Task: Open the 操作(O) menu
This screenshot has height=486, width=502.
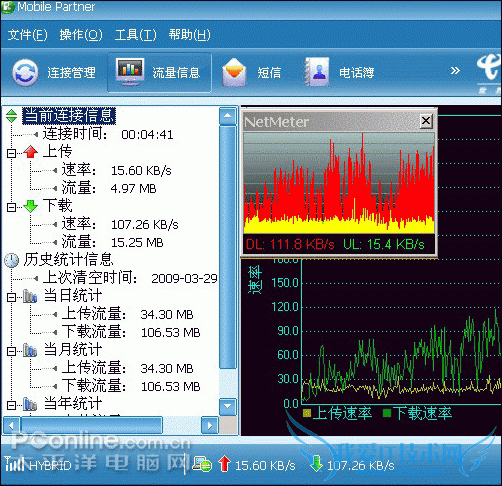Action: [81, 35]
